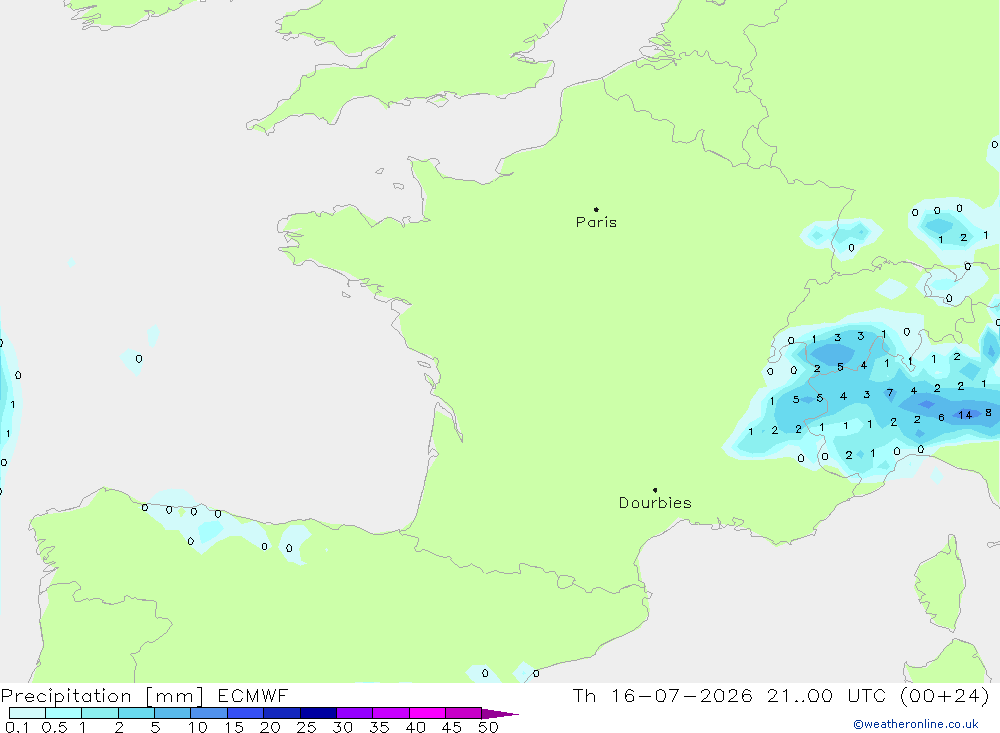
Task: Click the 2–5 mm legend swatch
Action: tap(136, 713)
